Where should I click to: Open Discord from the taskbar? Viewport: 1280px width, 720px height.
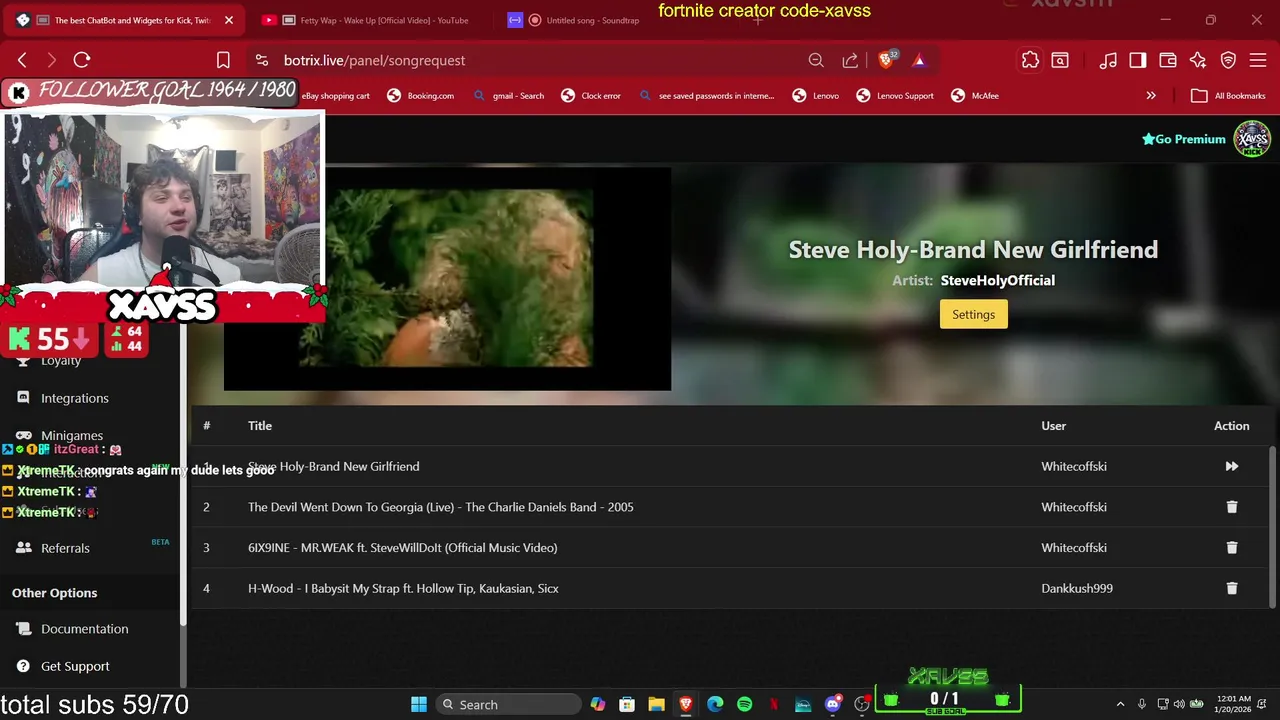click(832, 705)
